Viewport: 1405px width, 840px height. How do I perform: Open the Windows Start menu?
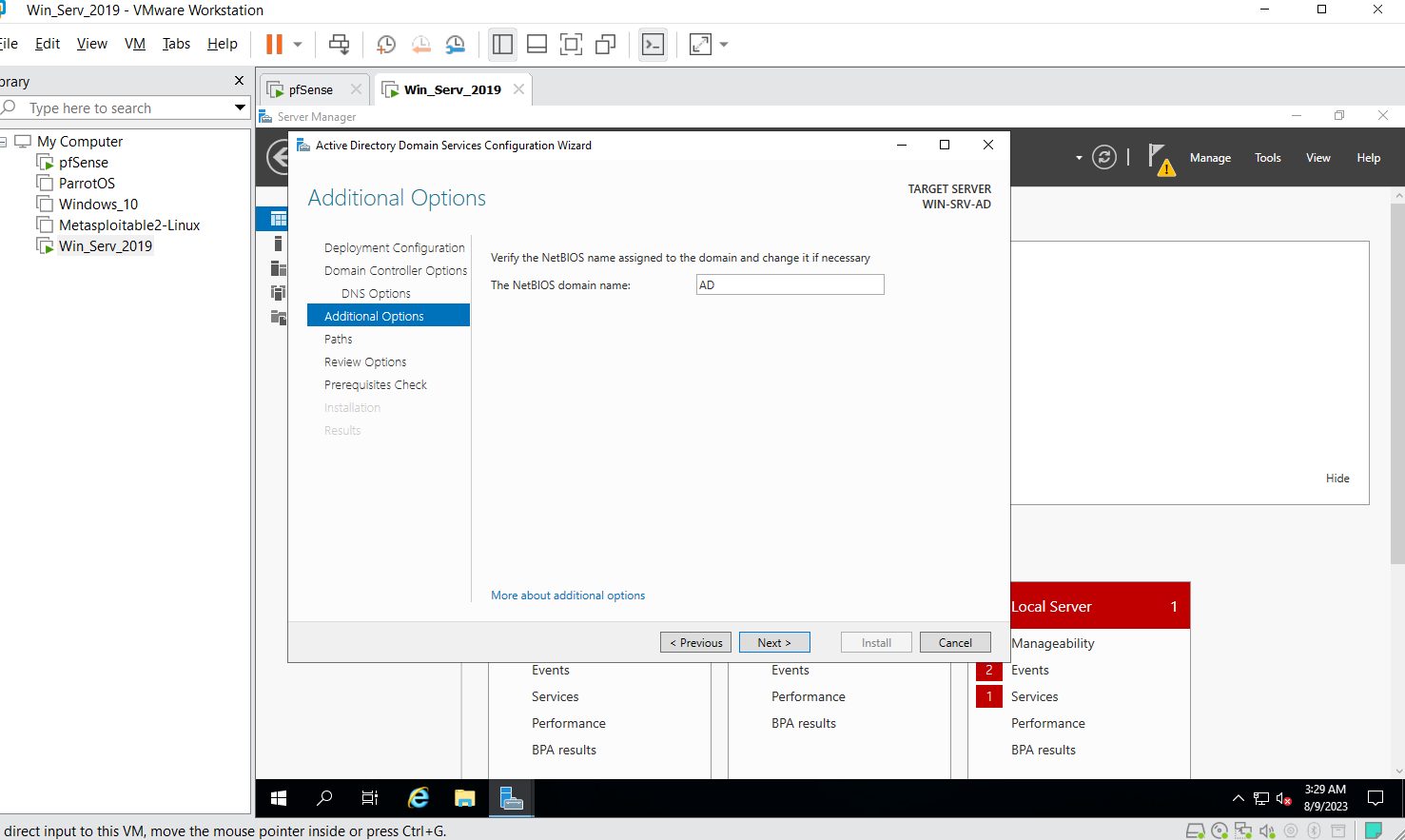tap(279, 798)
